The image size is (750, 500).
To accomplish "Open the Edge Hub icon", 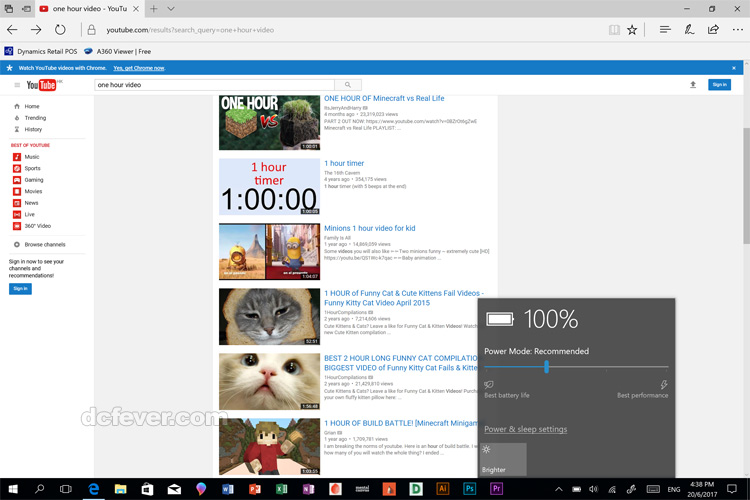I will (x=665, y=30).
